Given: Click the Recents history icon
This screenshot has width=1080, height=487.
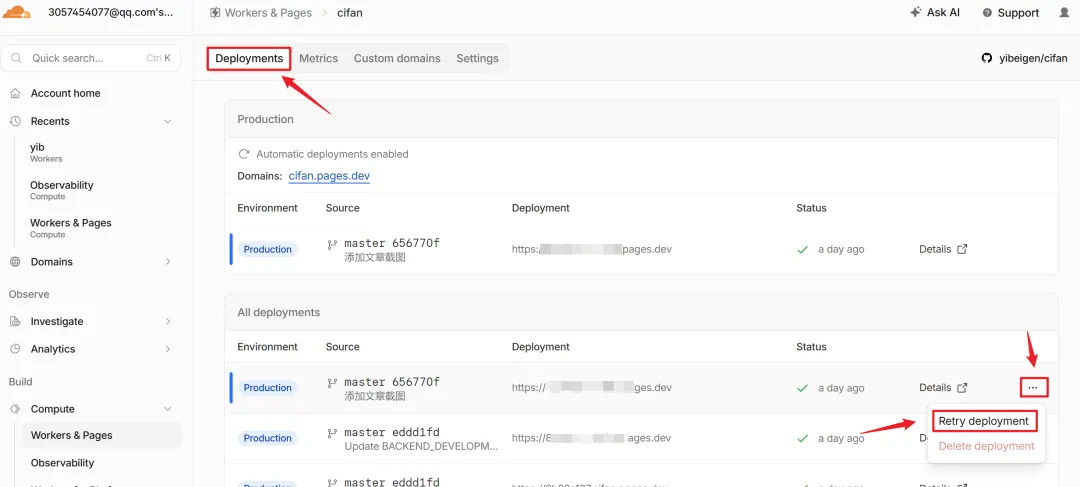Looking at the screenshot, I should pyautogui.click(x=15, y=121).
